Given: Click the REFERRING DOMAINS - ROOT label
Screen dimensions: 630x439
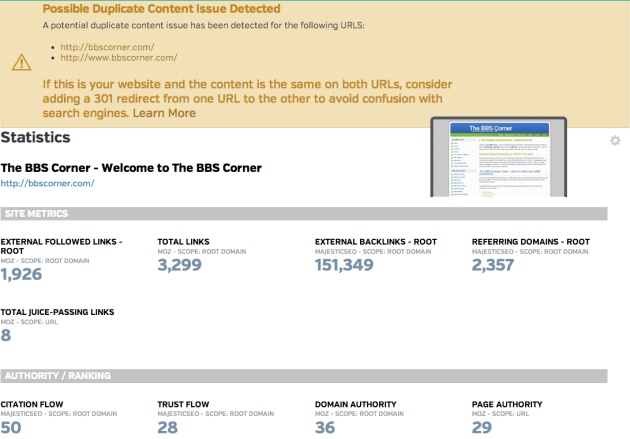Looking at the screenshot, I should tap(531, 242).
